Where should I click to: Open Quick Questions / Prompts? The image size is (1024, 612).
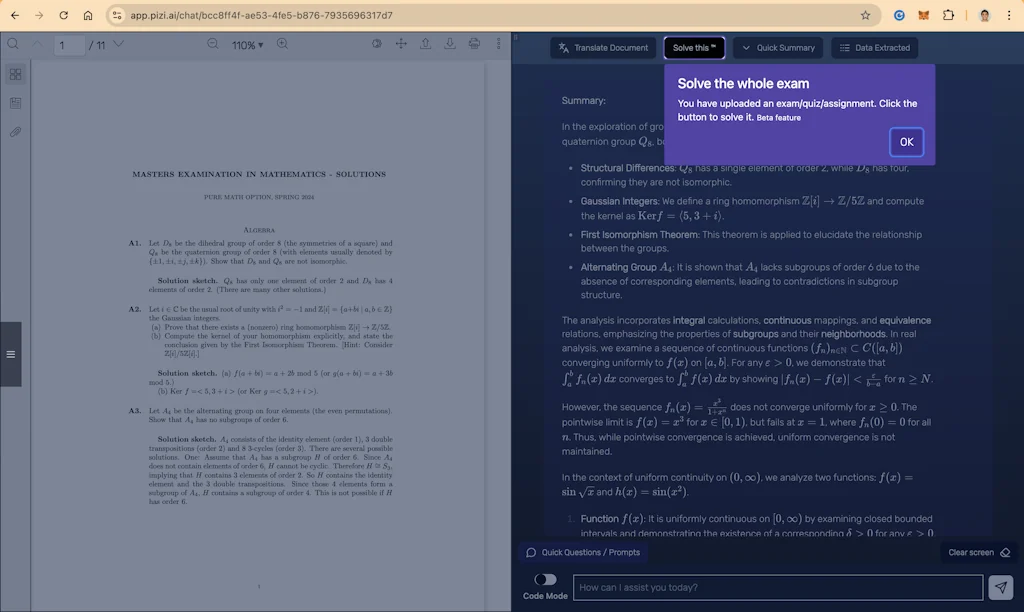point(583,552)
